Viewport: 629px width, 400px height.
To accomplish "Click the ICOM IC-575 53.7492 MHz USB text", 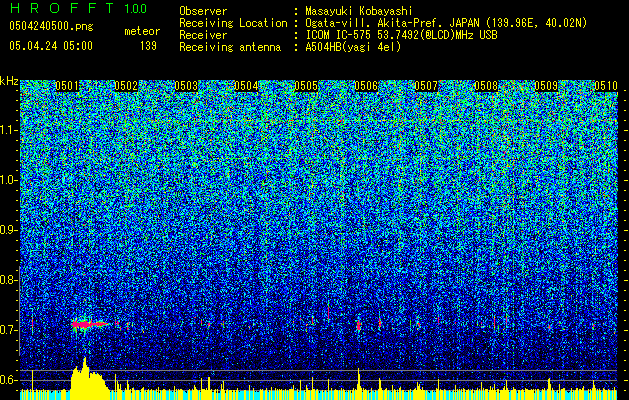I will 401,35.
